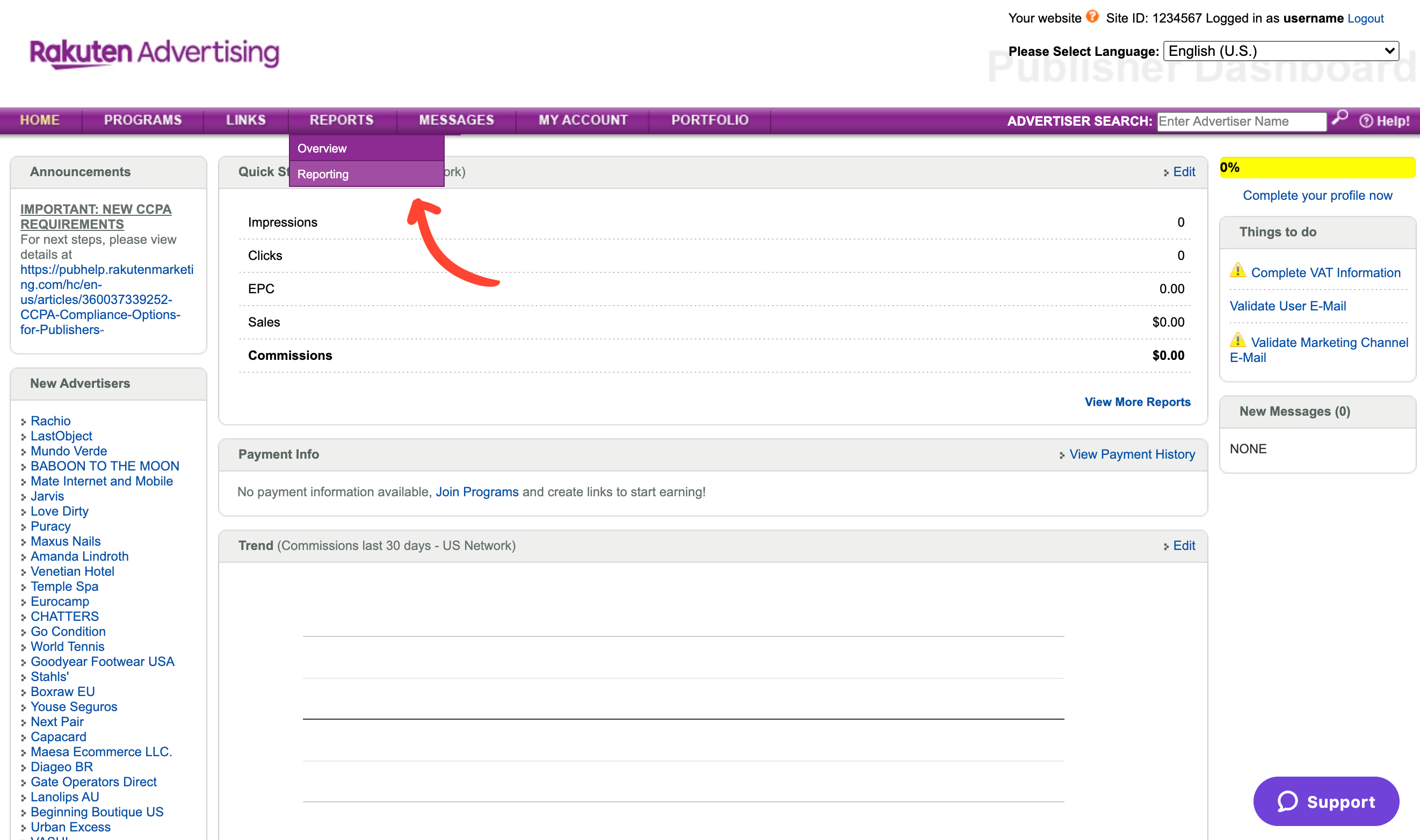Open Youse Seguros advertiser link

click(x=74, y=706)
